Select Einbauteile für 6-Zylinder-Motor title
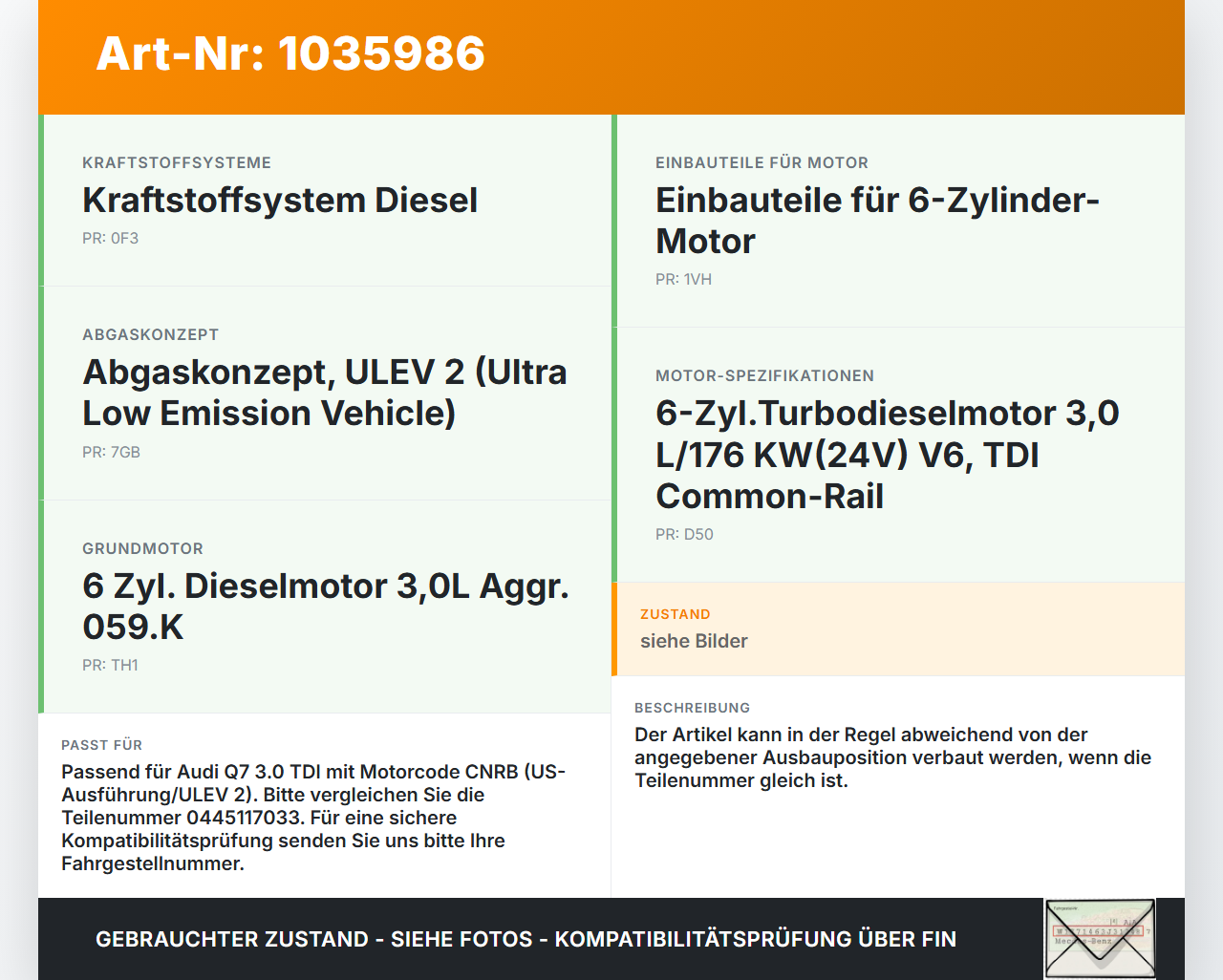The width and height of the screenshot is (1223, 980). [877, 221]
